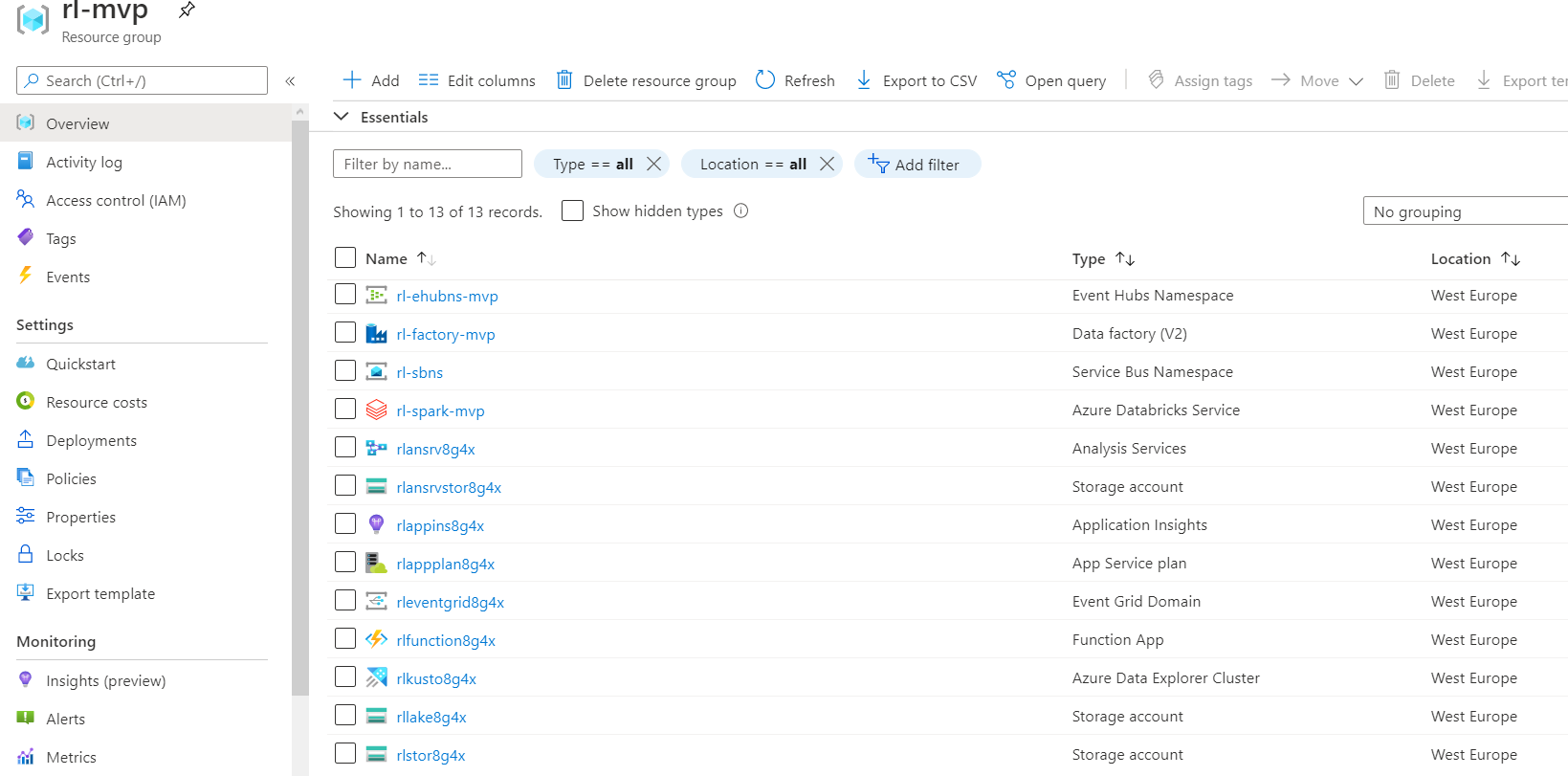Enable the Show hidden types checkbox

572,211
